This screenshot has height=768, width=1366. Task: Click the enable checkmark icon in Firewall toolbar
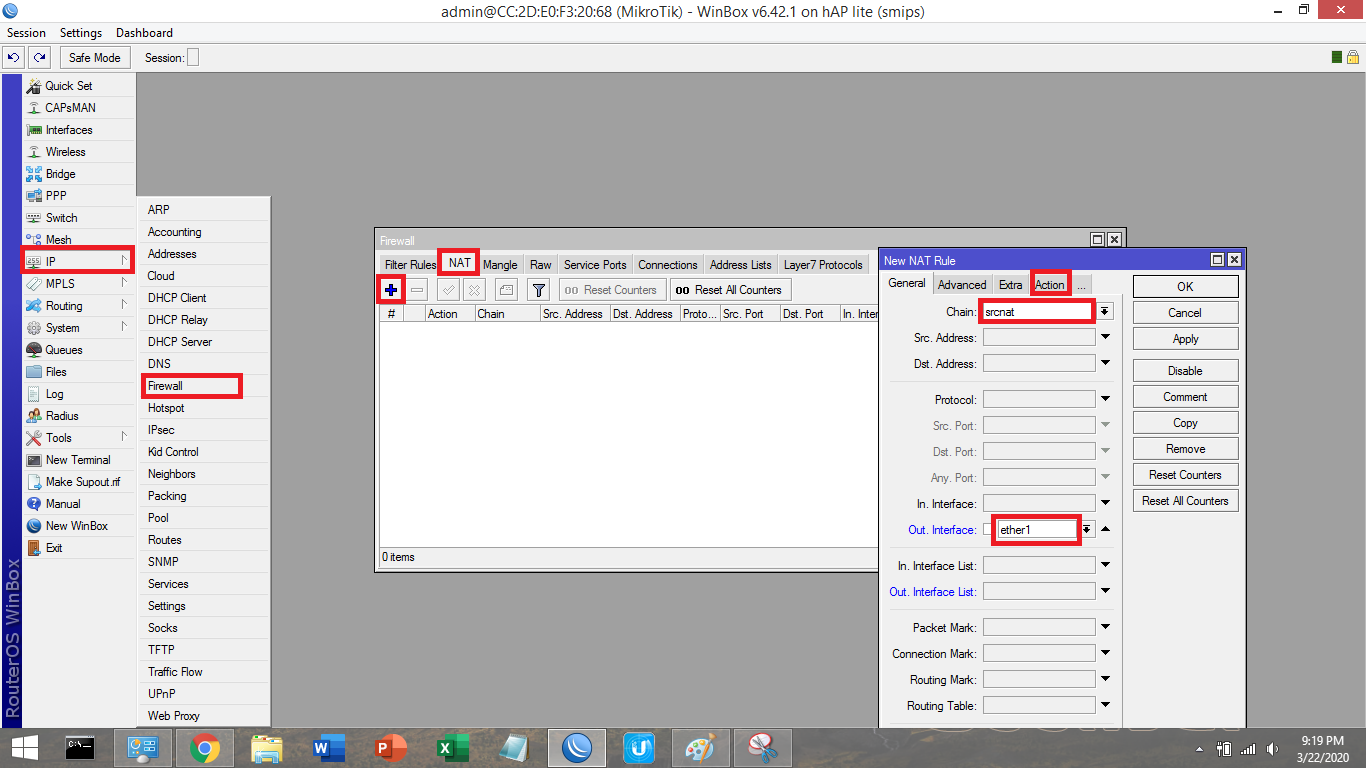pyautogui.click(x=448, y=290)
